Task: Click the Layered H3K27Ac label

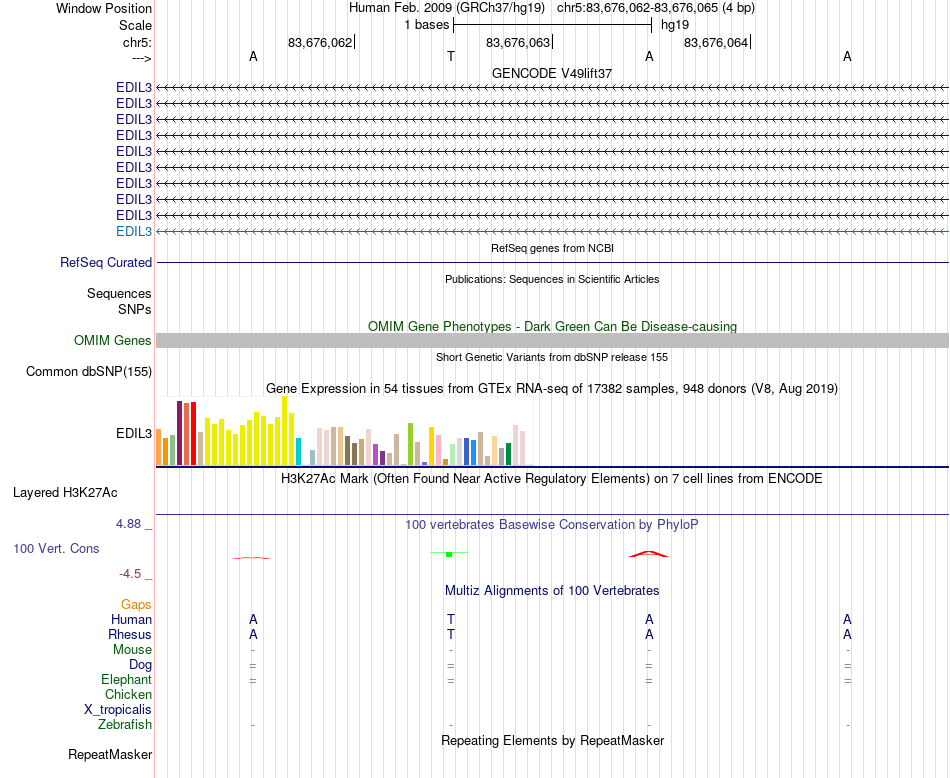Action: [x=65, y=493]
